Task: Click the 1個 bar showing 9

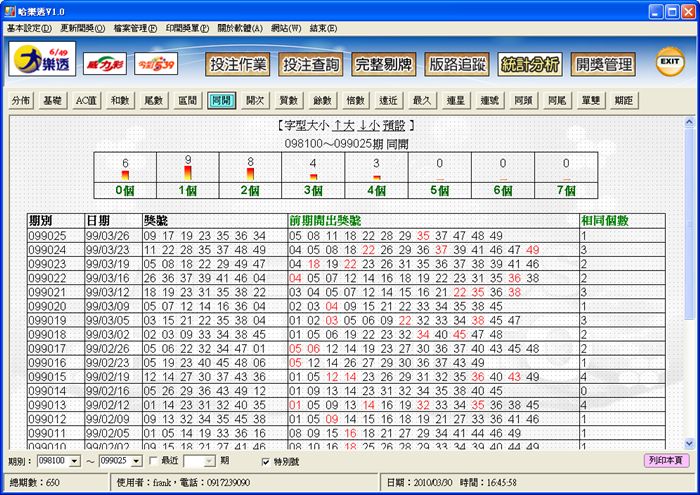Action: (188, 175)
